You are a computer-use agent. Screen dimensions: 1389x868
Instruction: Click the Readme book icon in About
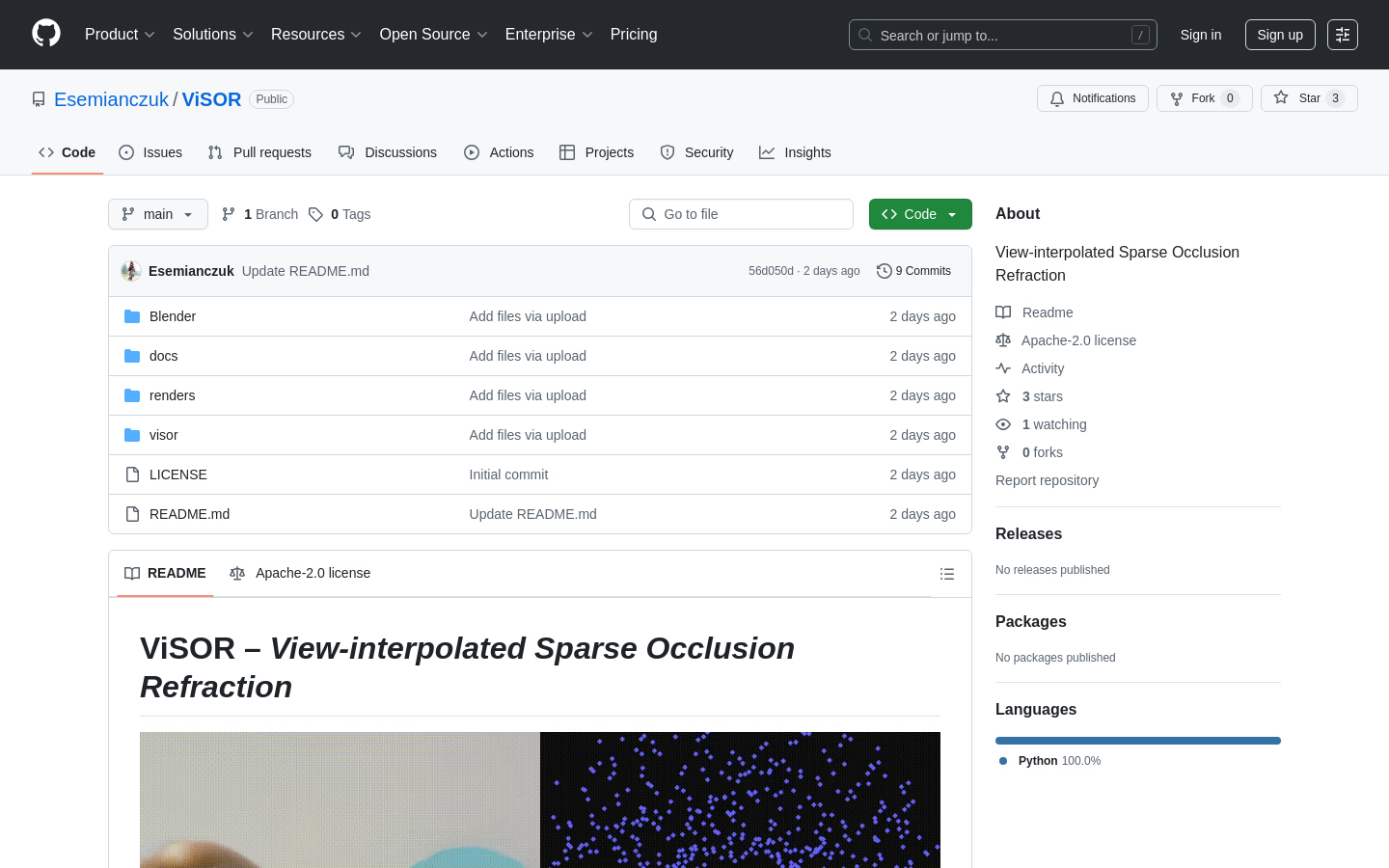pos(1003,312)
